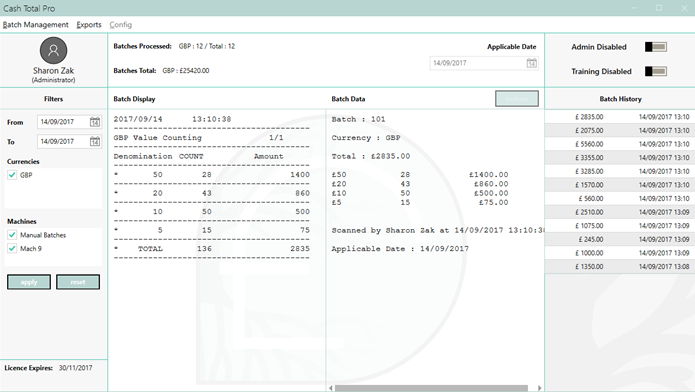Uncheck the Mach 9 machine checkbox
This screenshot has height=392, width=695.
tap(12, 249)
